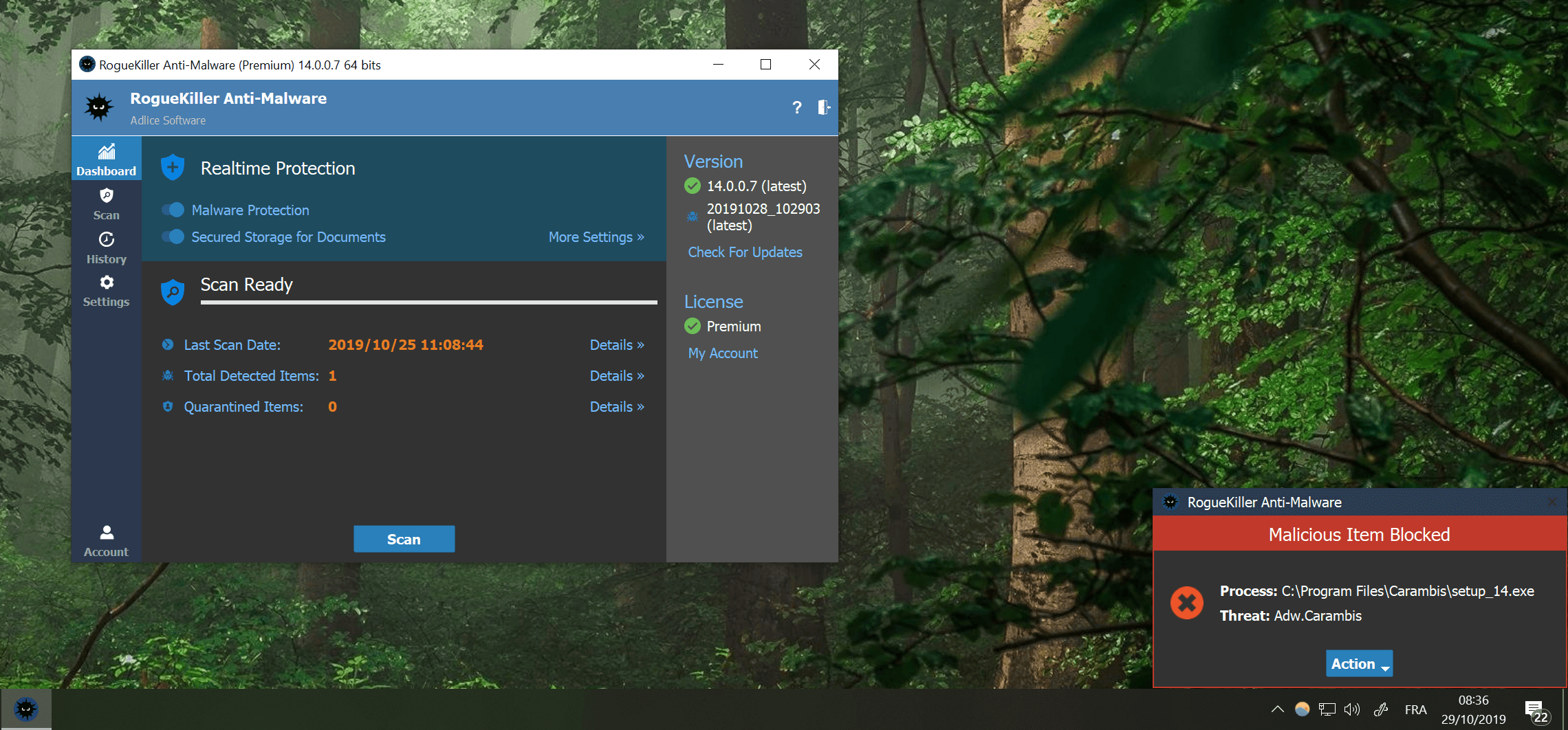Open the notification center icon
Viewport: 1568px width, 730px height.
coord(1536,712)
